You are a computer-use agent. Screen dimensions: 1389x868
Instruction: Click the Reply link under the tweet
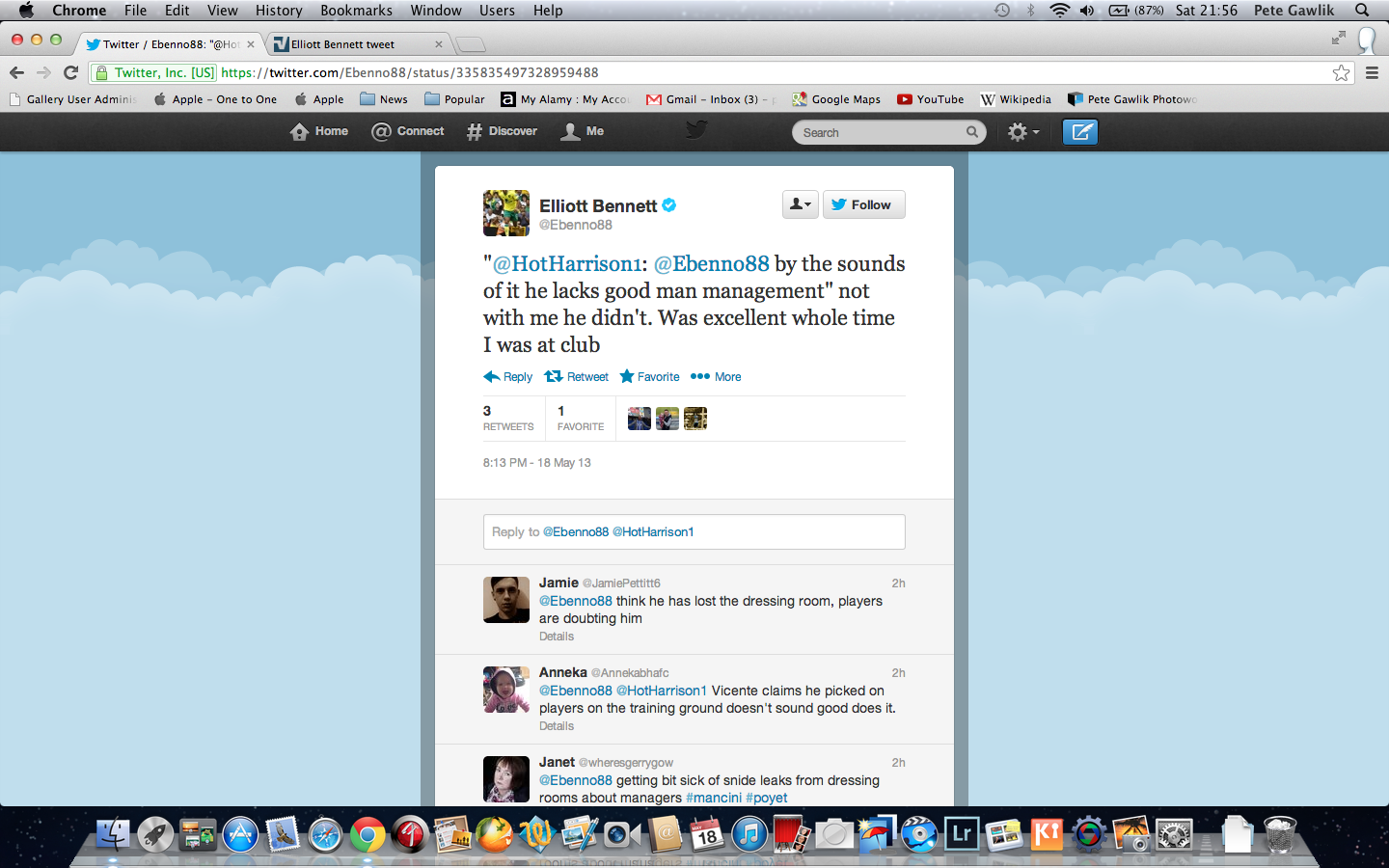click(508, 376)
